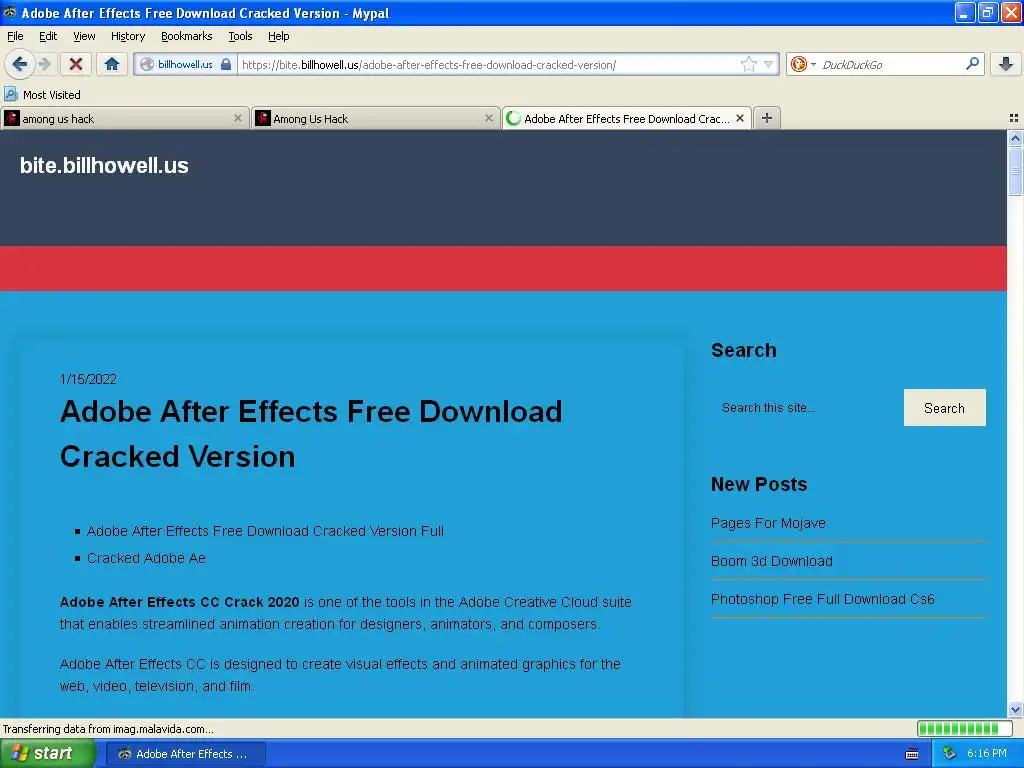Bookmark this page with the star icon
This screenshot has width=1024, height=768.
(748, 64)
